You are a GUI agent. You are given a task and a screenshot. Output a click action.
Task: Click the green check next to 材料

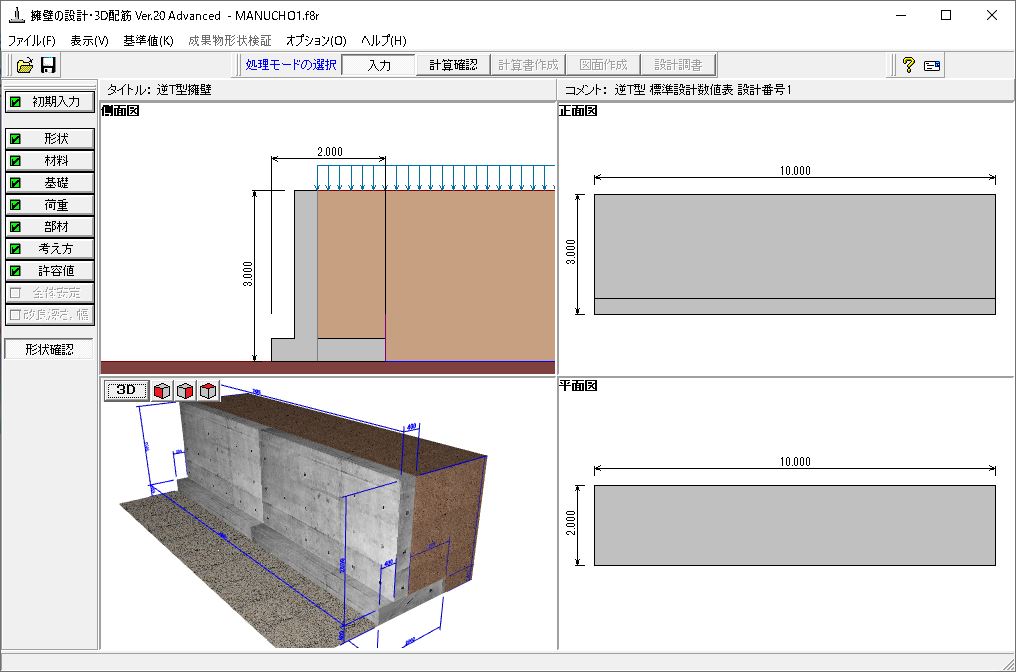point(15,161)
